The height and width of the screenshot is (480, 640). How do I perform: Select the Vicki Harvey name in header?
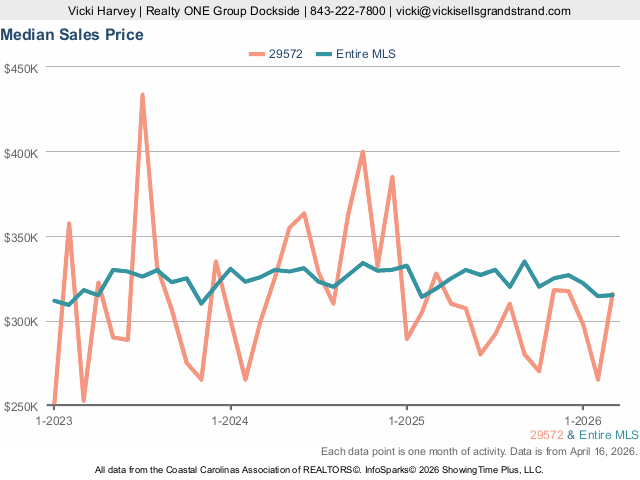coord(102,11)
